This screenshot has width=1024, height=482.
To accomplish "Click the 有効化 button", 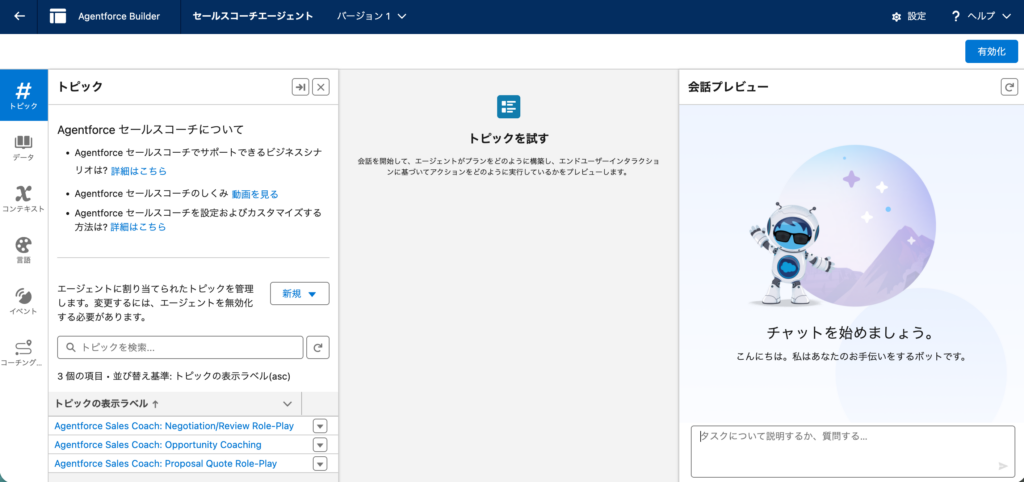I will (x=991, y=51).
